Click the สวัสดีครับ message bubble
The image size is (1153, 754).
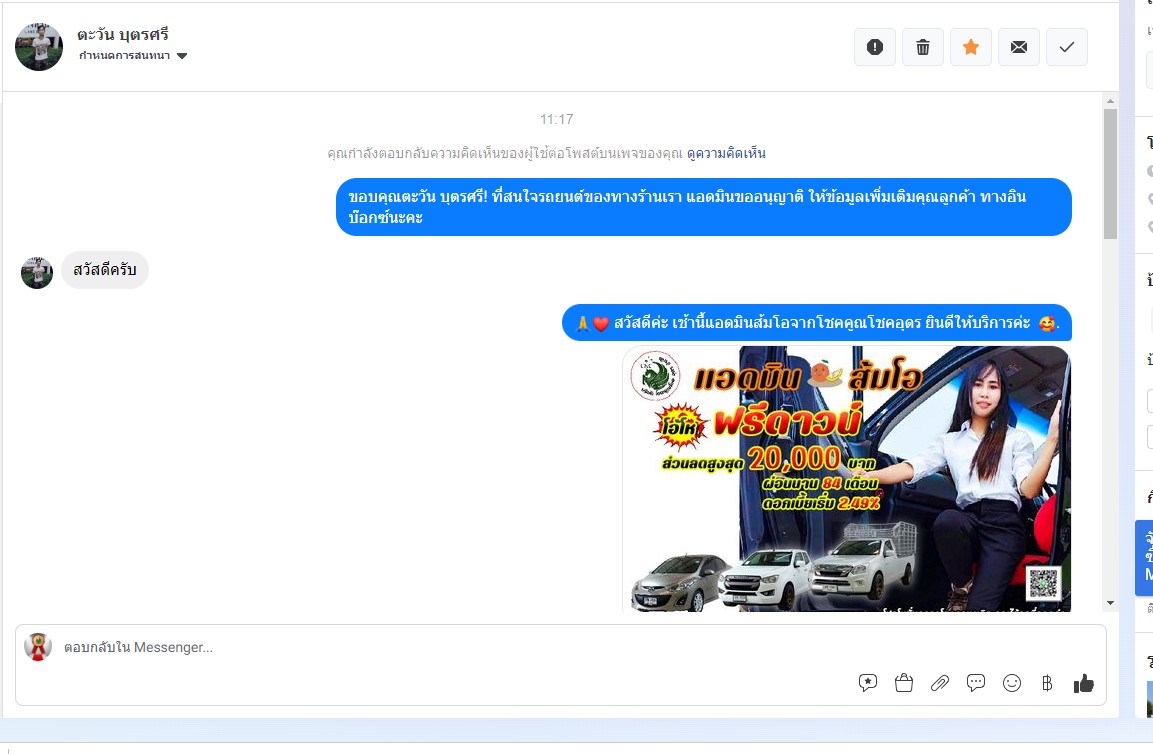tap(104, 270)
